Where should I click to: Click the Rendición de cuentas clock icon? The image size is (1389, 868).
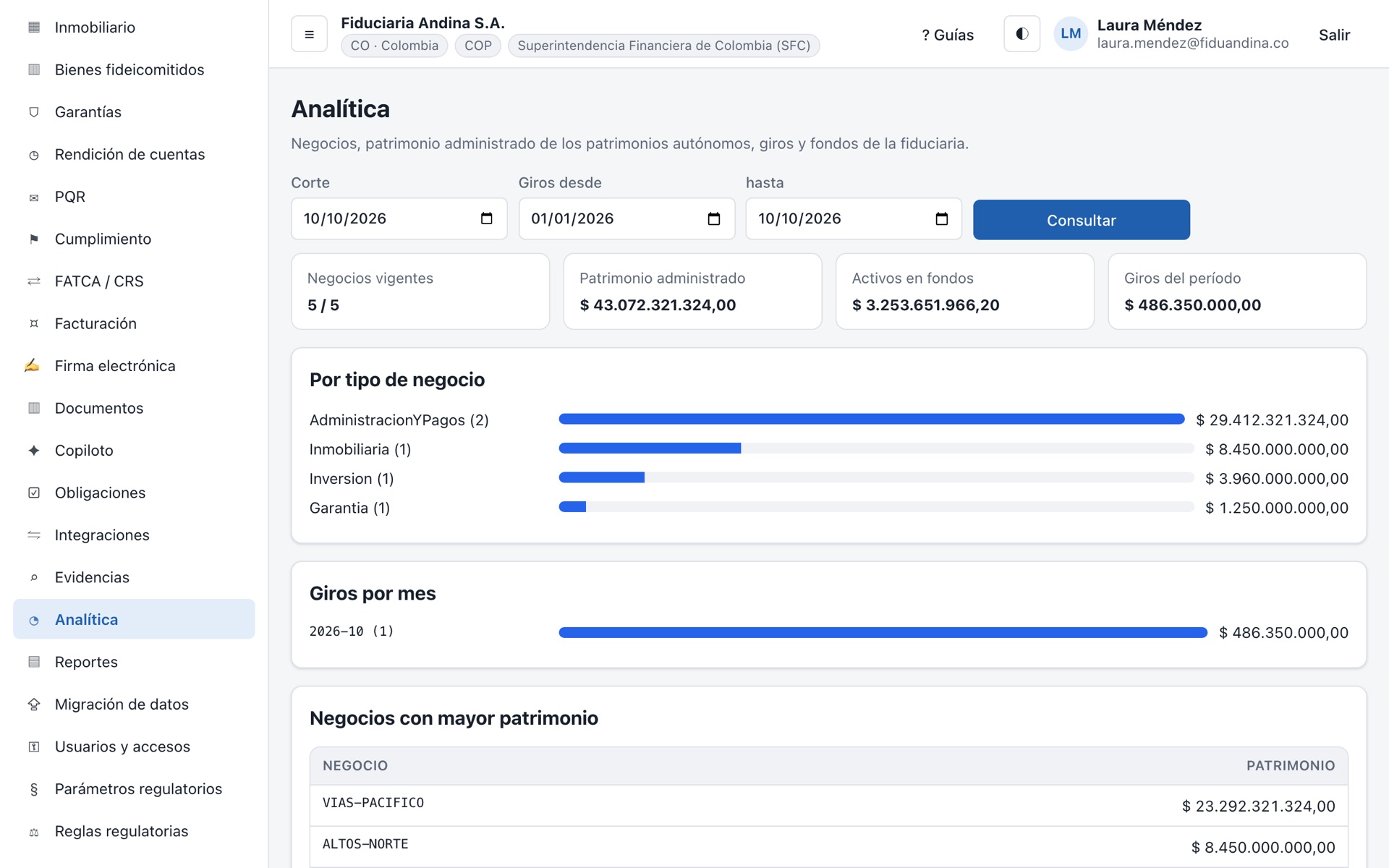34,155
